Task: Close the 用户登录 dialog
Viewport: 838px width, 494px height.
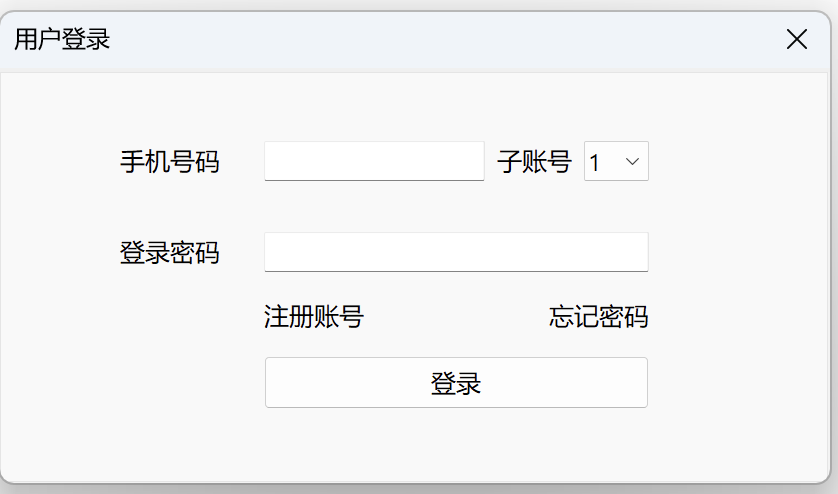Action: [797, 40]
